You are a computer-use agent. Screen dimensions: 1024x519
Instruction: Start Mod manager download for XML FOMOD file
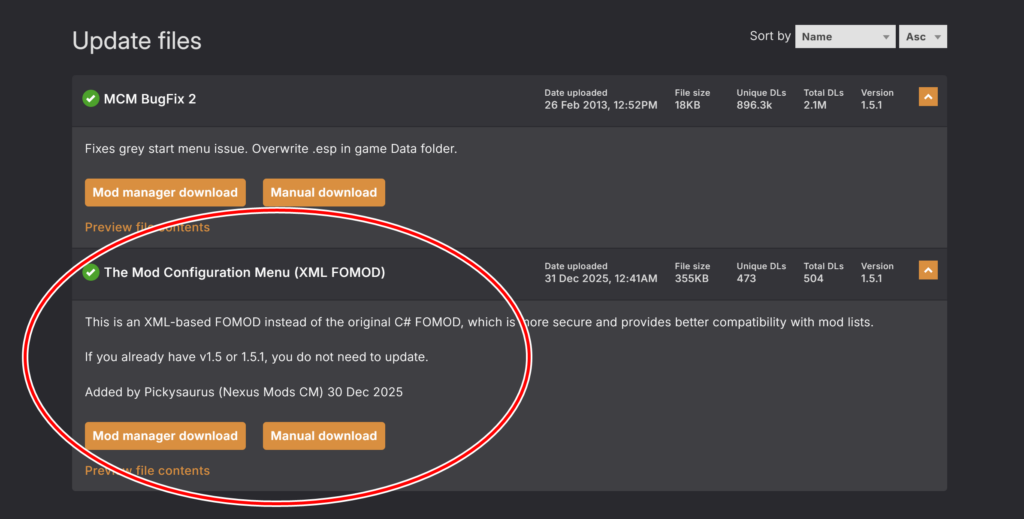pyautogui.click(x=165, y=436)
